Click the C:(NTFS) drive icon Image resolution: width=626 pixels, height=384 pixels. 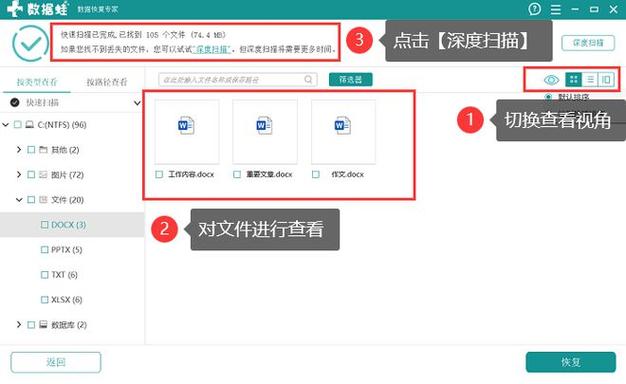(30, 125)
